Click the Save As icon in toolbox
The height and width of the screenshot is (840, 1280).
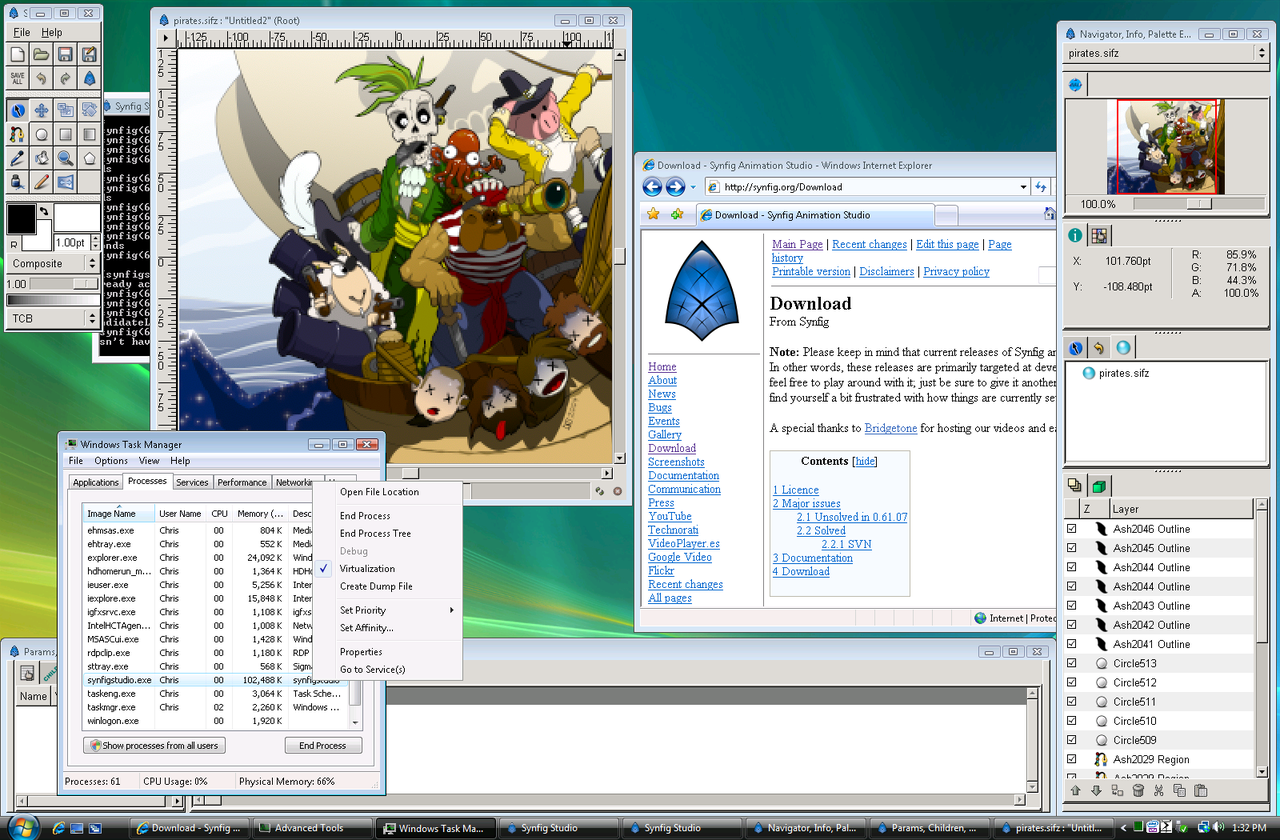89,54
